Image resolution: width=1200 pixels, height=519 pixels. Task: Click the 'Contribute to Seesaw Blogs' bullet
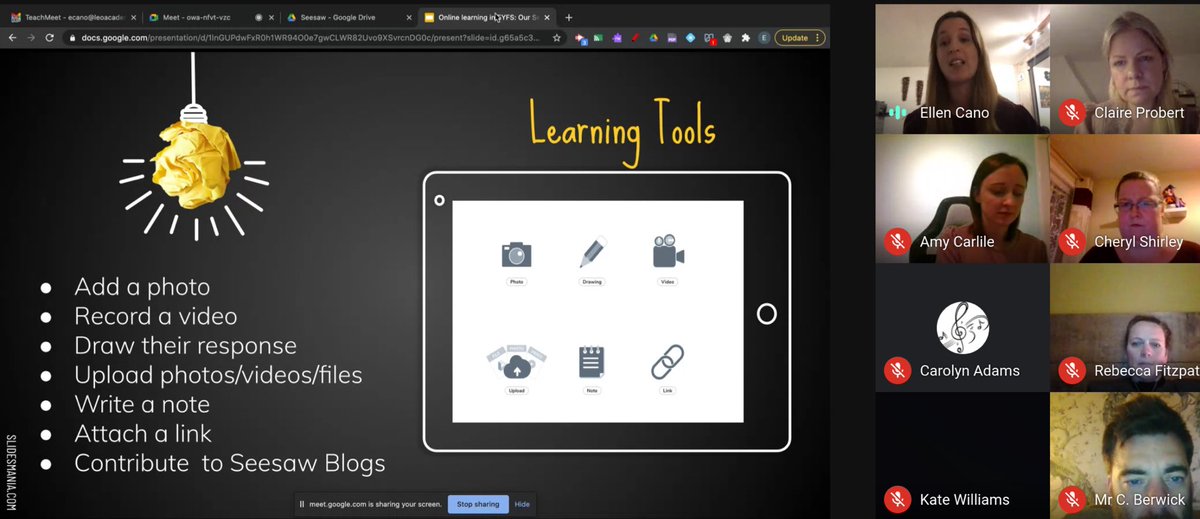230,464
